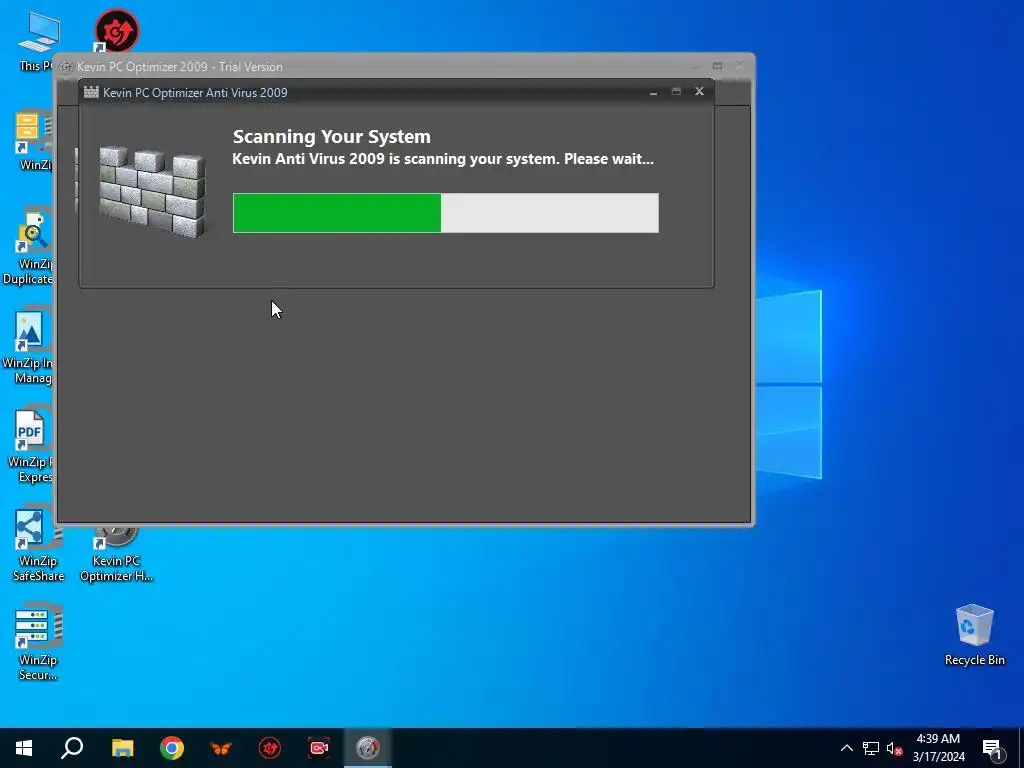
Task: Minimize the Anti Virus 2009 window
Action: click(653, 92)
